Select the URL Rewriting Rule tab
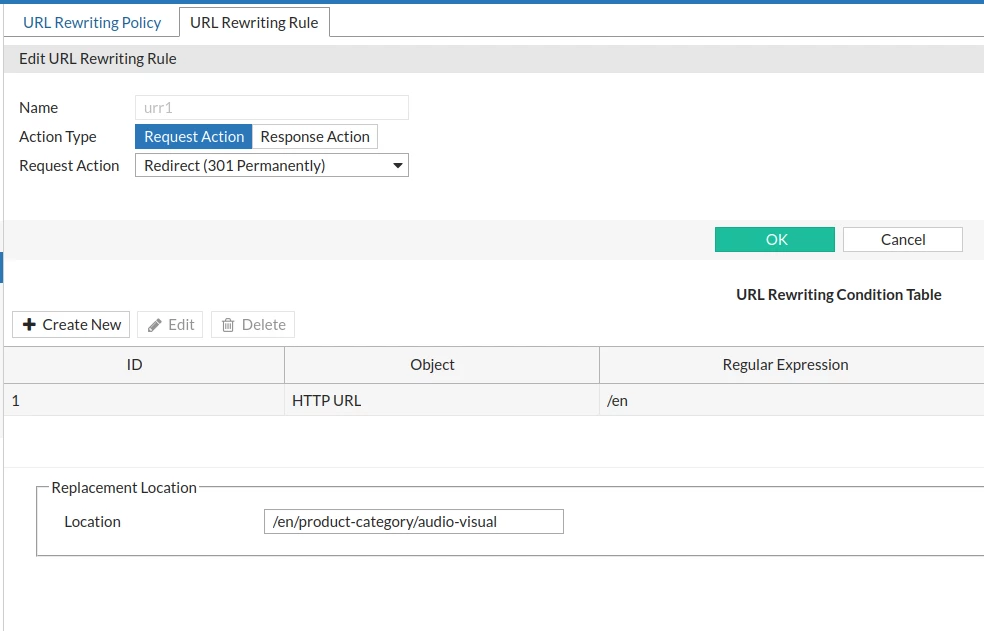The height and width of the screenshot is (631, 984). (254, 23)
